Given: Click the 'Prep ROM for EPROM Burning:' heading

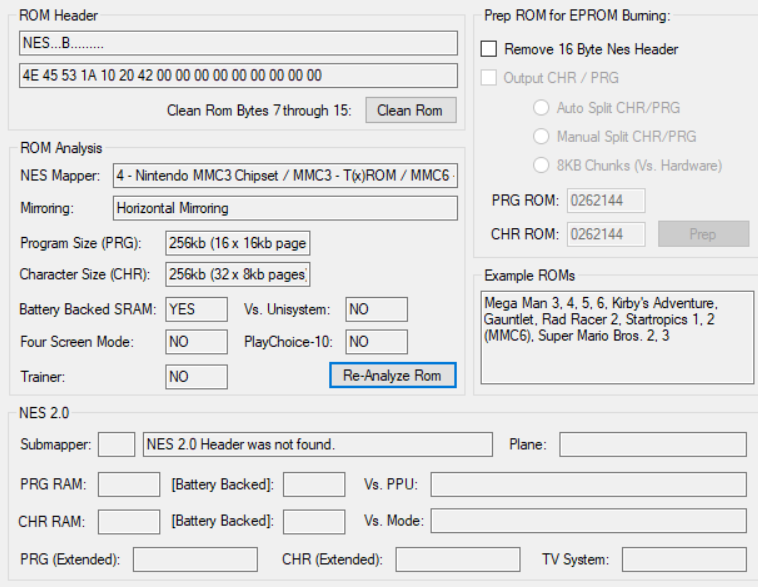Looking at the screenshot, I should click(x=577, y=15).
